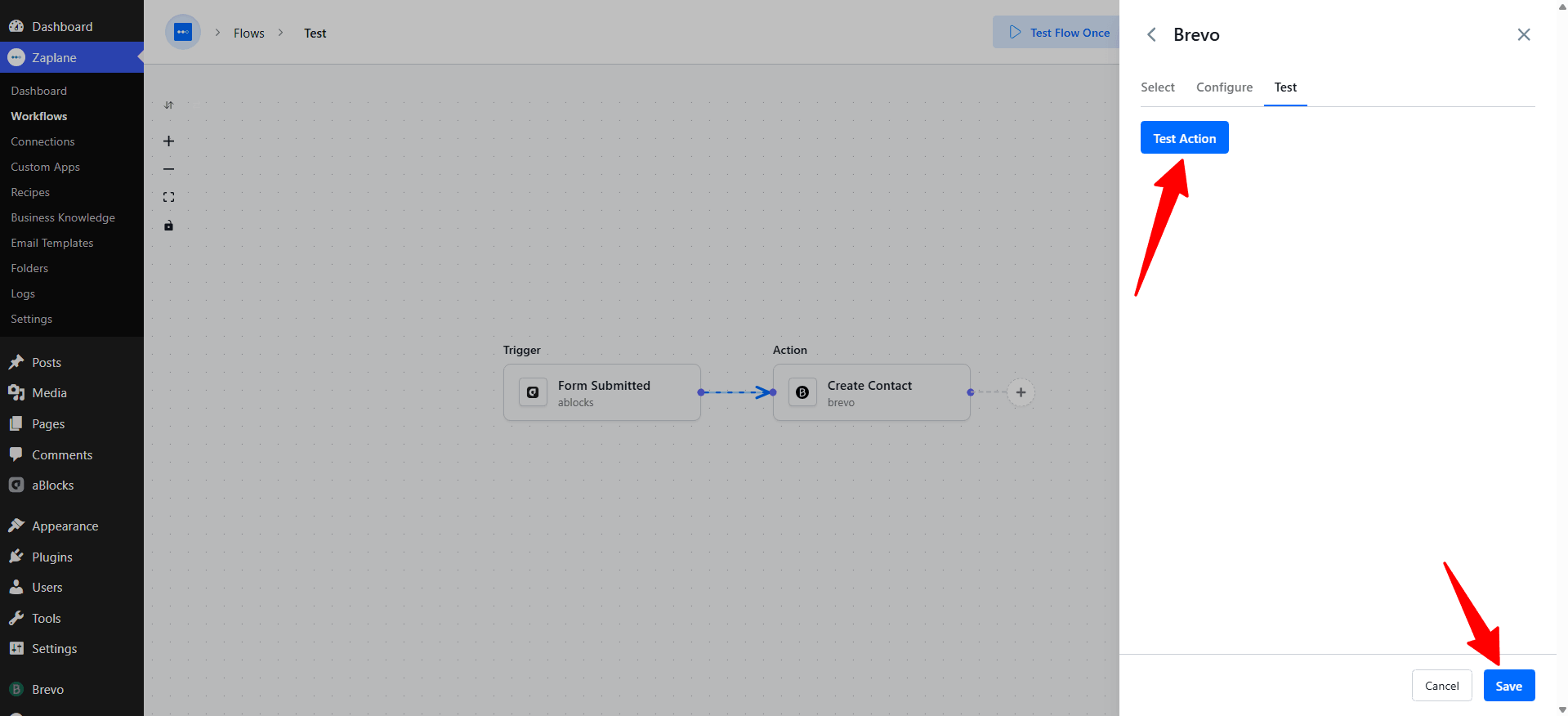Click the Pages menu label
Viewport: 1568px width, 716px height.
tap(48, 424)
